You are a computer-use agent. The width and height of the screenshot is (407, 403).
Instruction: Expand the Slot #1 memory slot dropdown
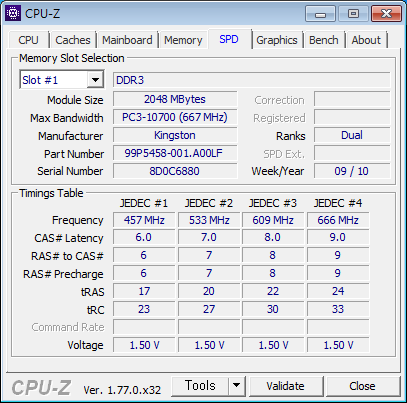click(95, 80)
